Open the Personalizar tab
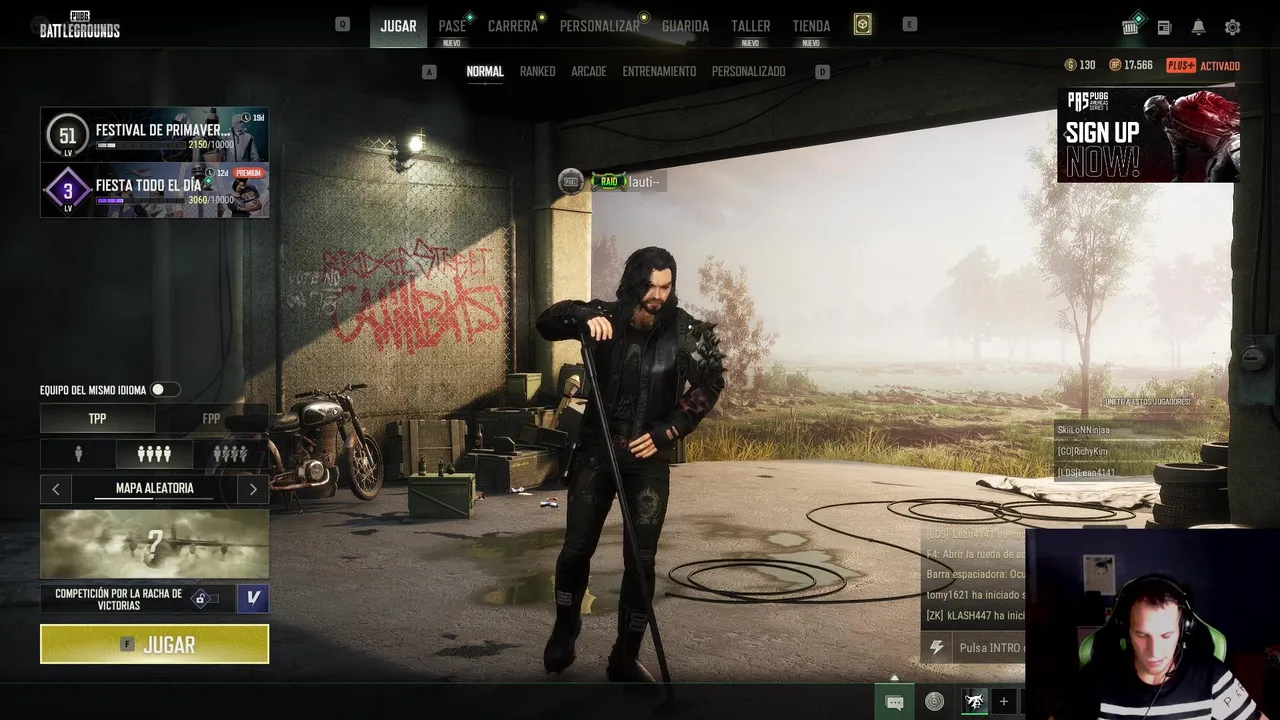The image size is (1280, 720). pos(600,26)
